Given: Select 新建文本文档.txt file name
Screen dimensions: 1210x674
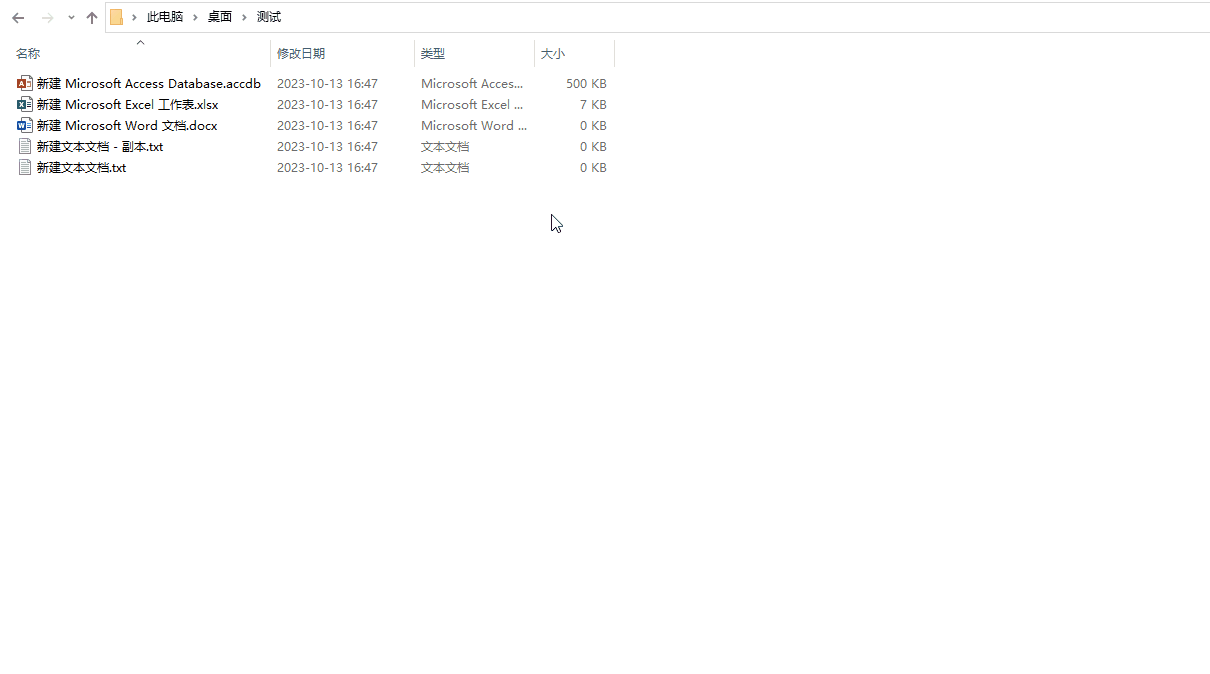Looking at the screenshot, I should (81, 168).
